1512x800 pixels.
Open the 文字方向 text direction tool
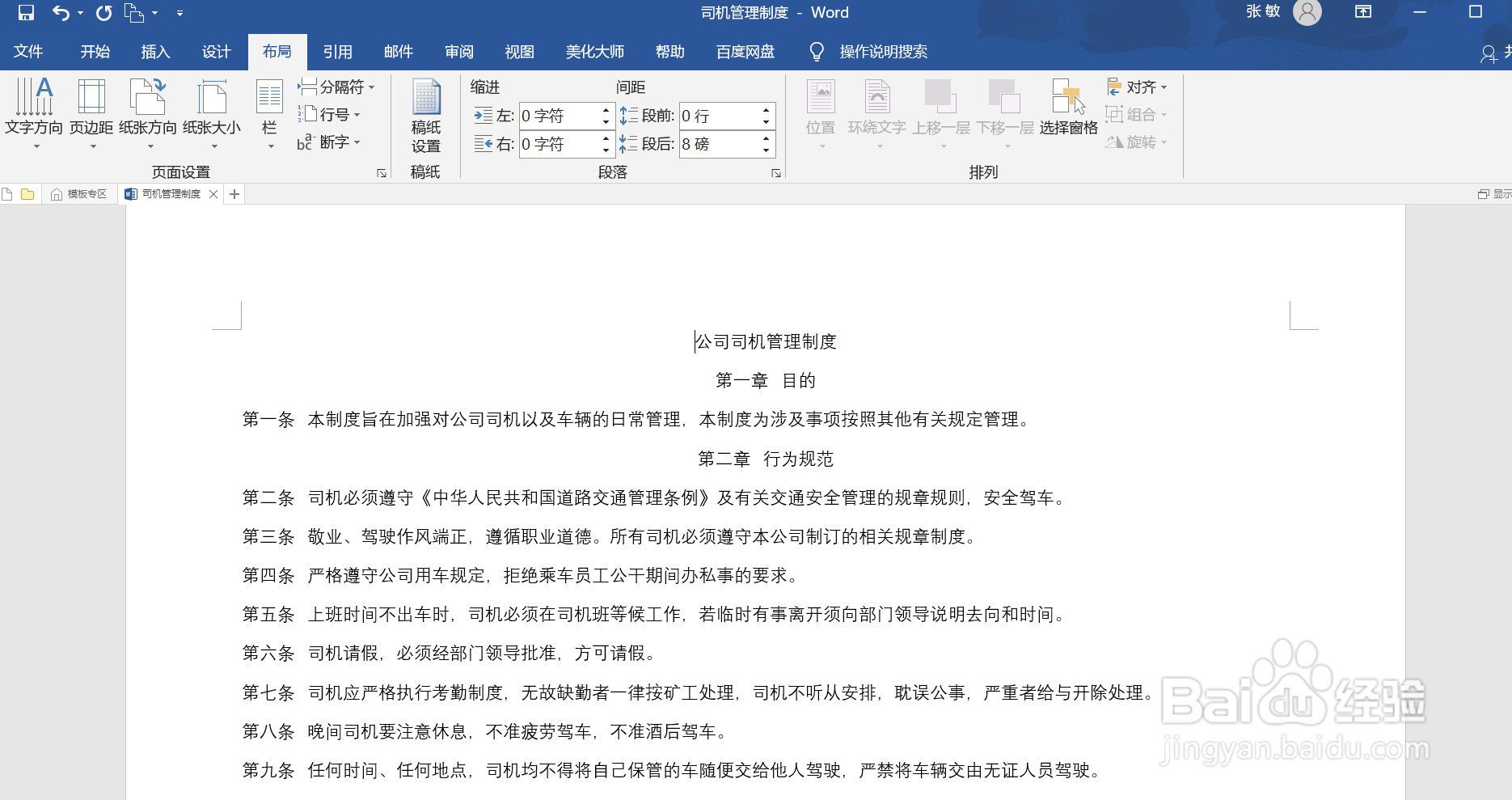[33, 113]
